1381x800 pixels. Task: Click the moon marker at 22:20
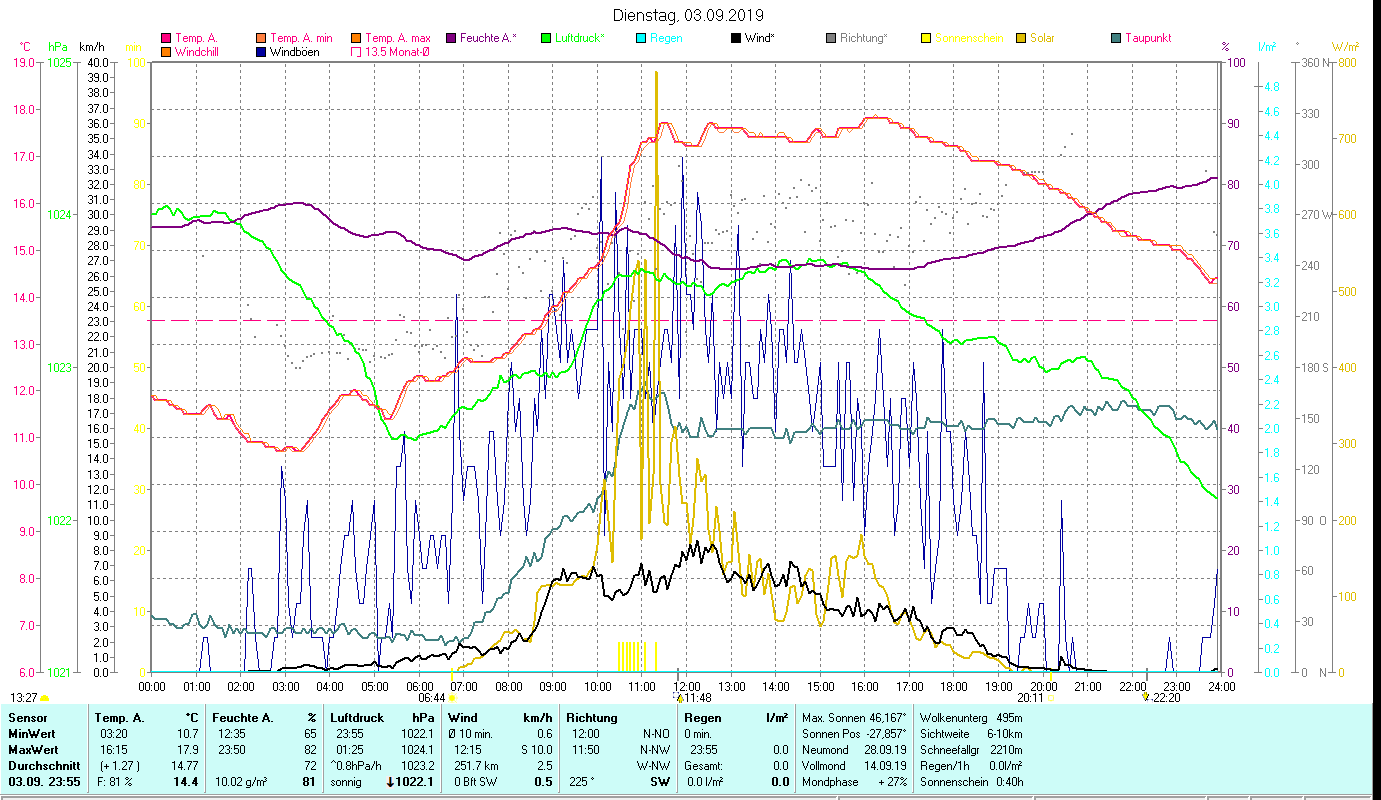1146,697
